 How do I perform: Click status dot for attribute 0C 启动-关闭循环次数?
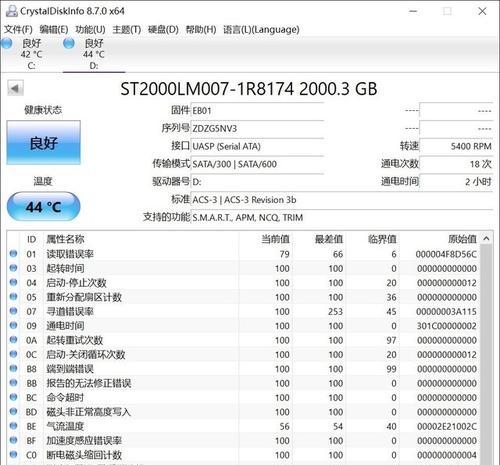(13, 354)
